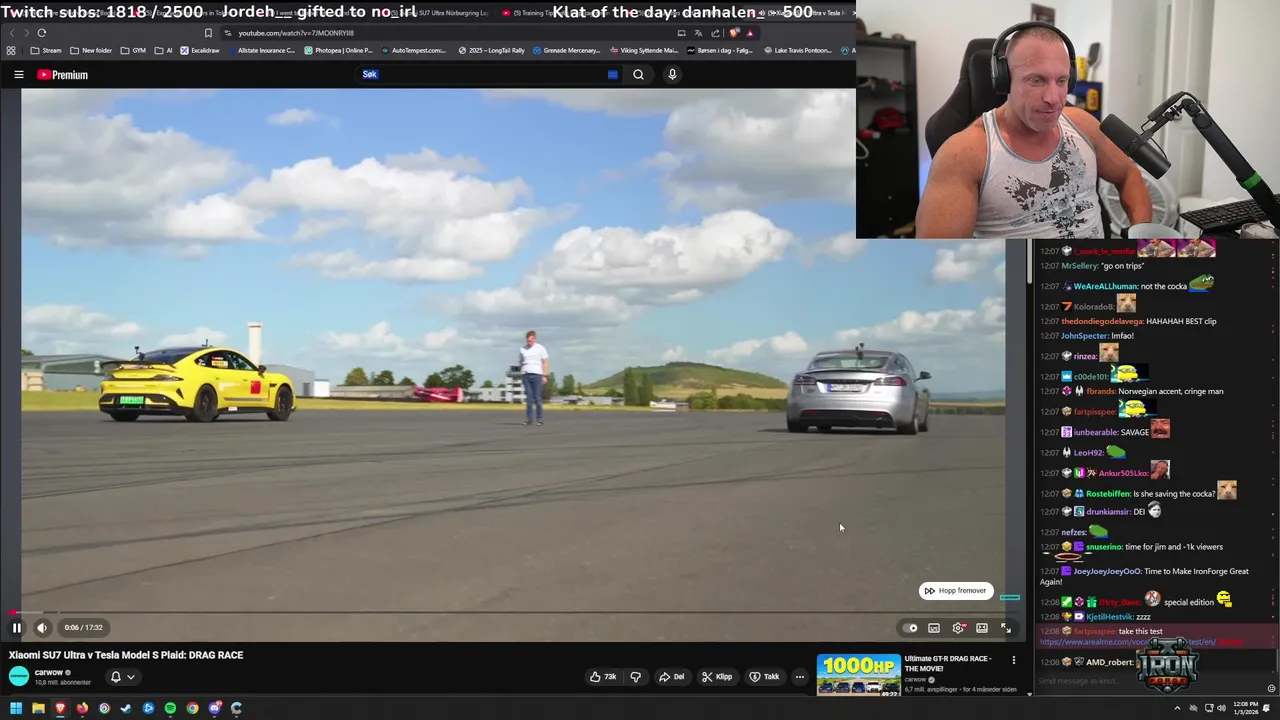Viewport: 1280px width, 720px height.
Task: Open Steam from the taskbar
Action: click(x=126, y=708)
